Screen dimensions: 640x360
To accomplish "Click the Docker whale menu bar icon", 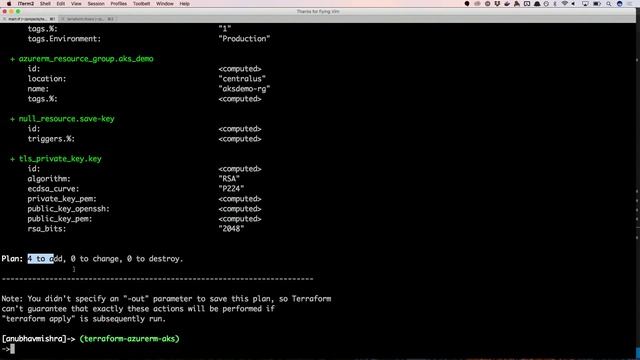I will (507, 4).
